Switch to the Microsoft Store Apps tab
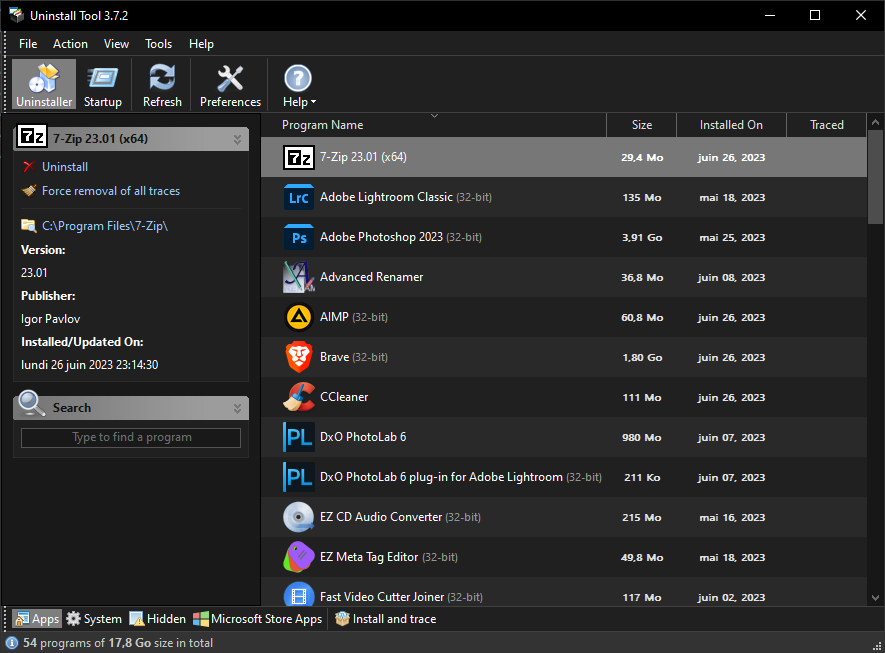Viewport: 885px width, 653px height. [257, 619]
